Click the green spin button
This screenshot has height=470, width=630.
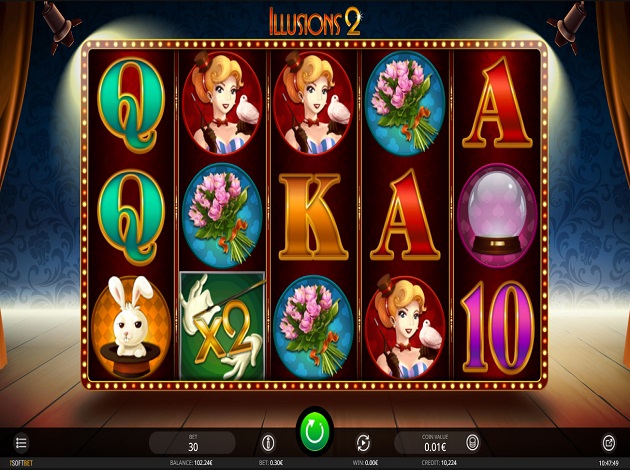click(x=315, y=431)
